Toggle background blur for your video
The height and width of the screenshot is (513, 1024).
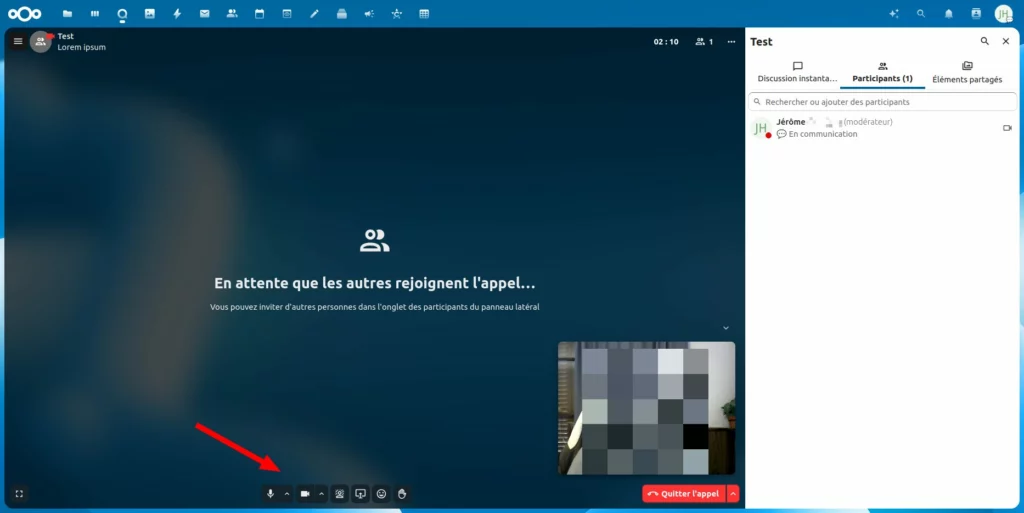click(340, 494)
